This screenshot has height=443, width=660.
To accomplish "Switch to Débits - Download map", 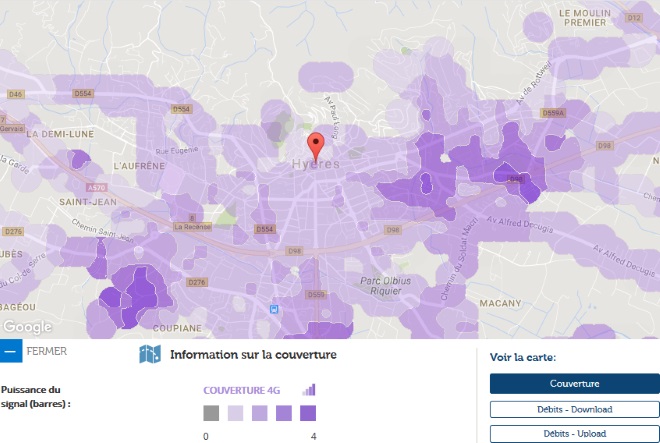I will point(575,409).
